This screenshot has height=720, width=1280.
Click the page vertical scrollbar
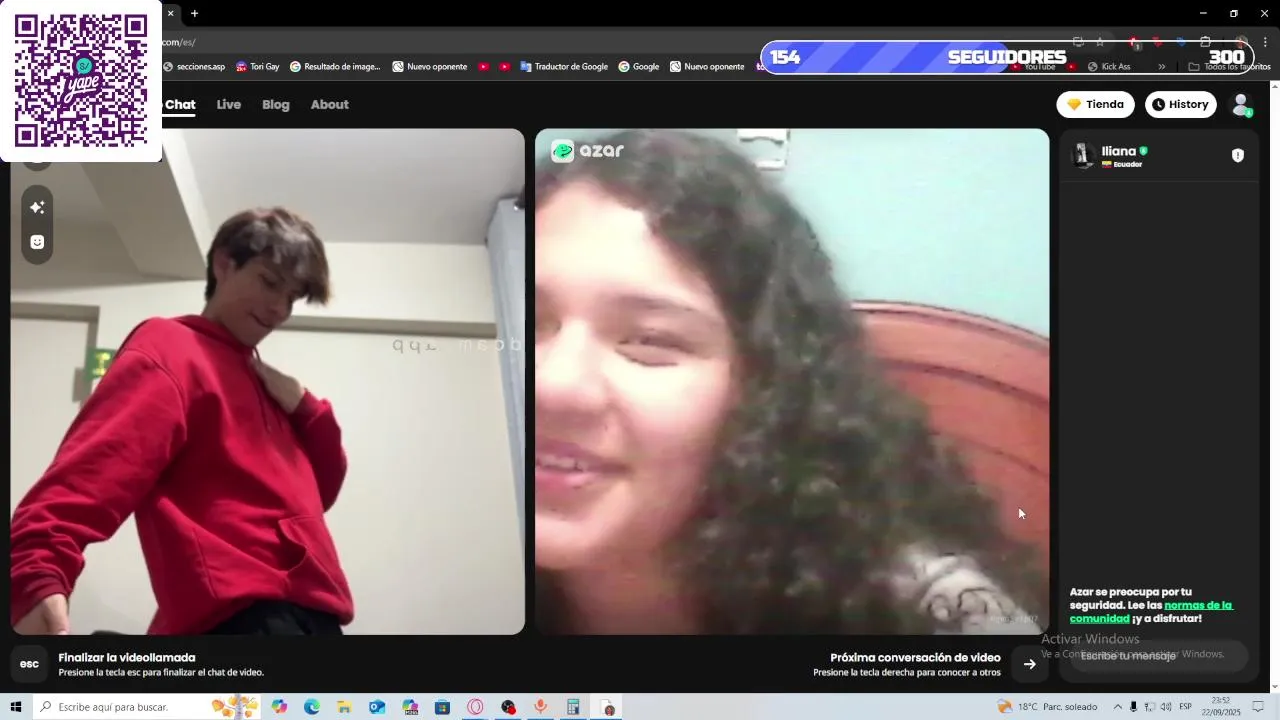[x=1274, y=385]
